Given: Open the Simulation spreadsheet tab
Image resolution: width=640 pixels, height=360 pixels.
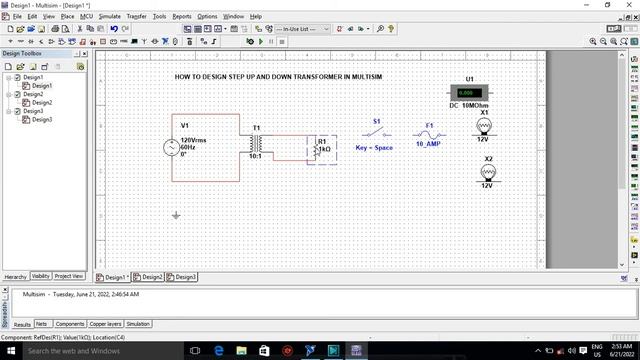Looking at the screenshot, I should coord(138,324).
